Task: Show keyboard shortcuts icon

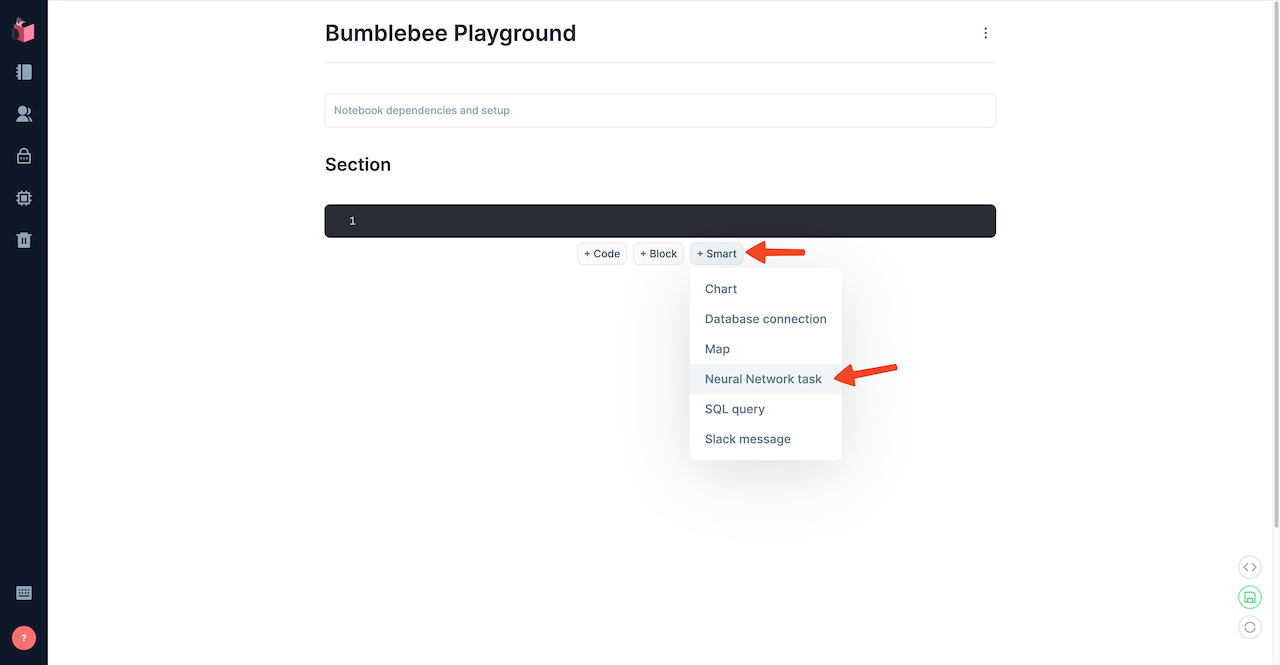Action: click(x=24, y=593)
